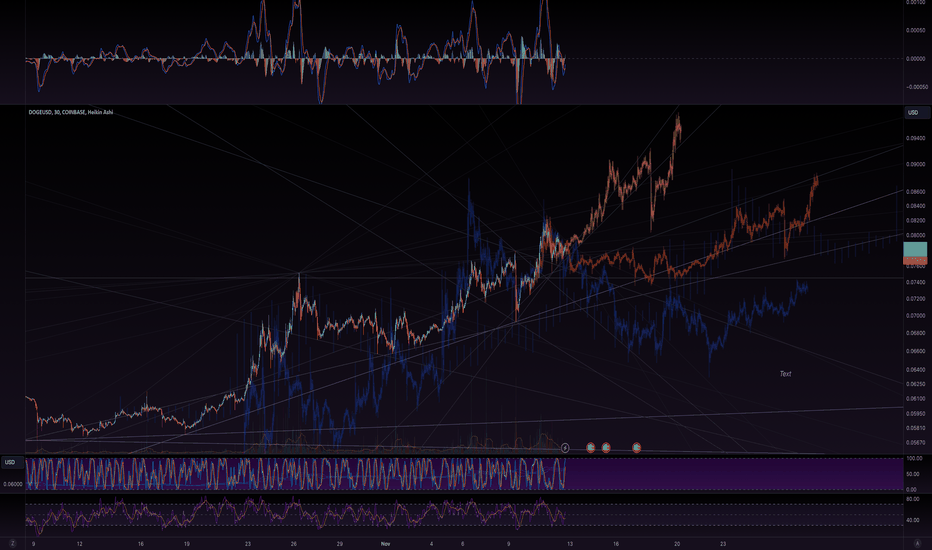Click the DOGEUSD, 30, COINBASE, Heikin Ashi title
932x550 pixels.
click(71, 112)
